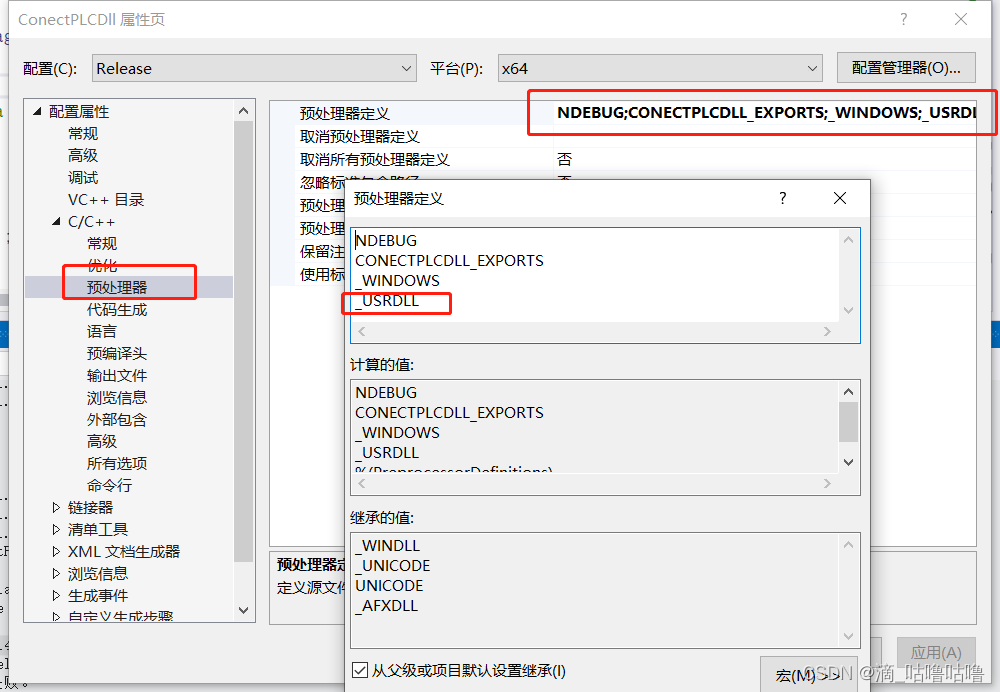Expand the 链接器 tree node
The image size is (1000, 692).
coord(56,508)
